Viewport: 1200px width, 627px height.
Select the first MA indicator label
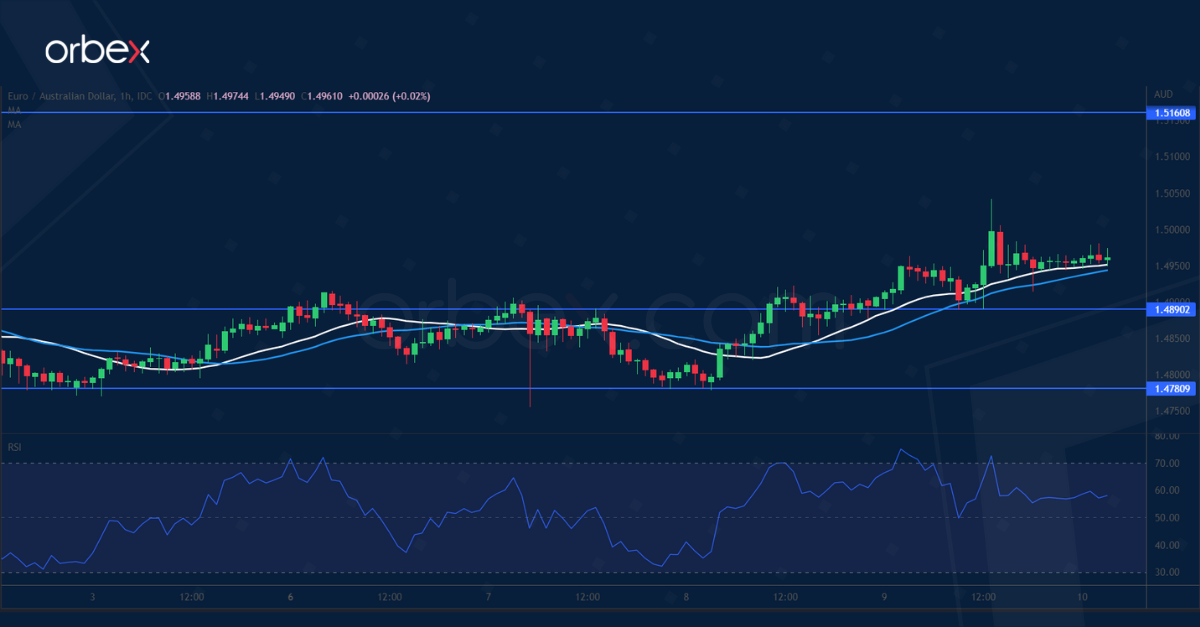[x=14, y=110]
